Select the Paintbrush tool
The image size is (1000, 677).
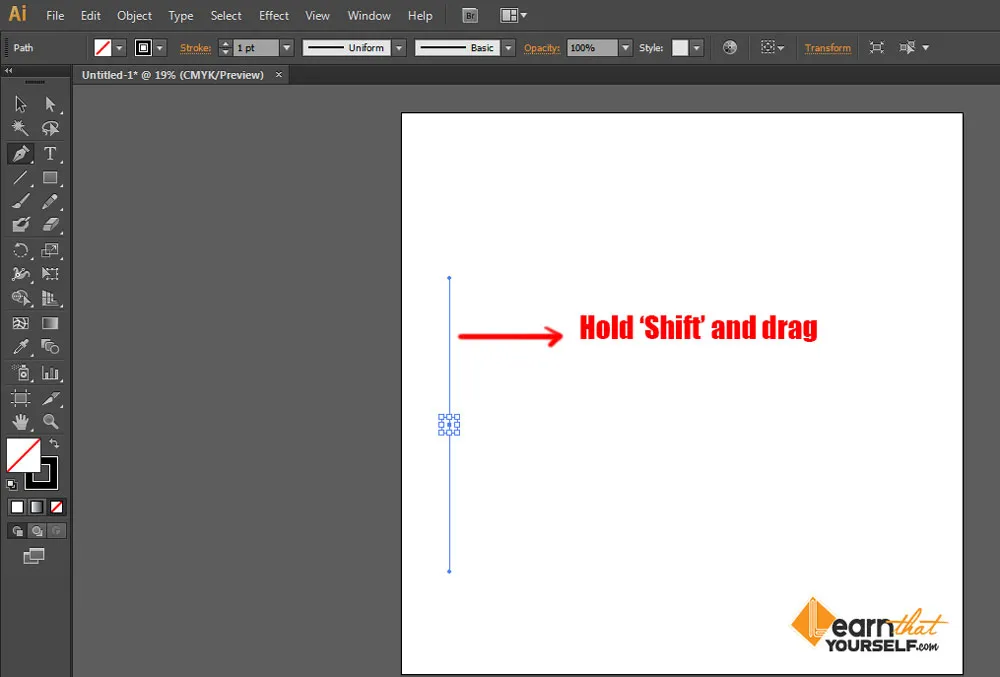click(20, 201)
